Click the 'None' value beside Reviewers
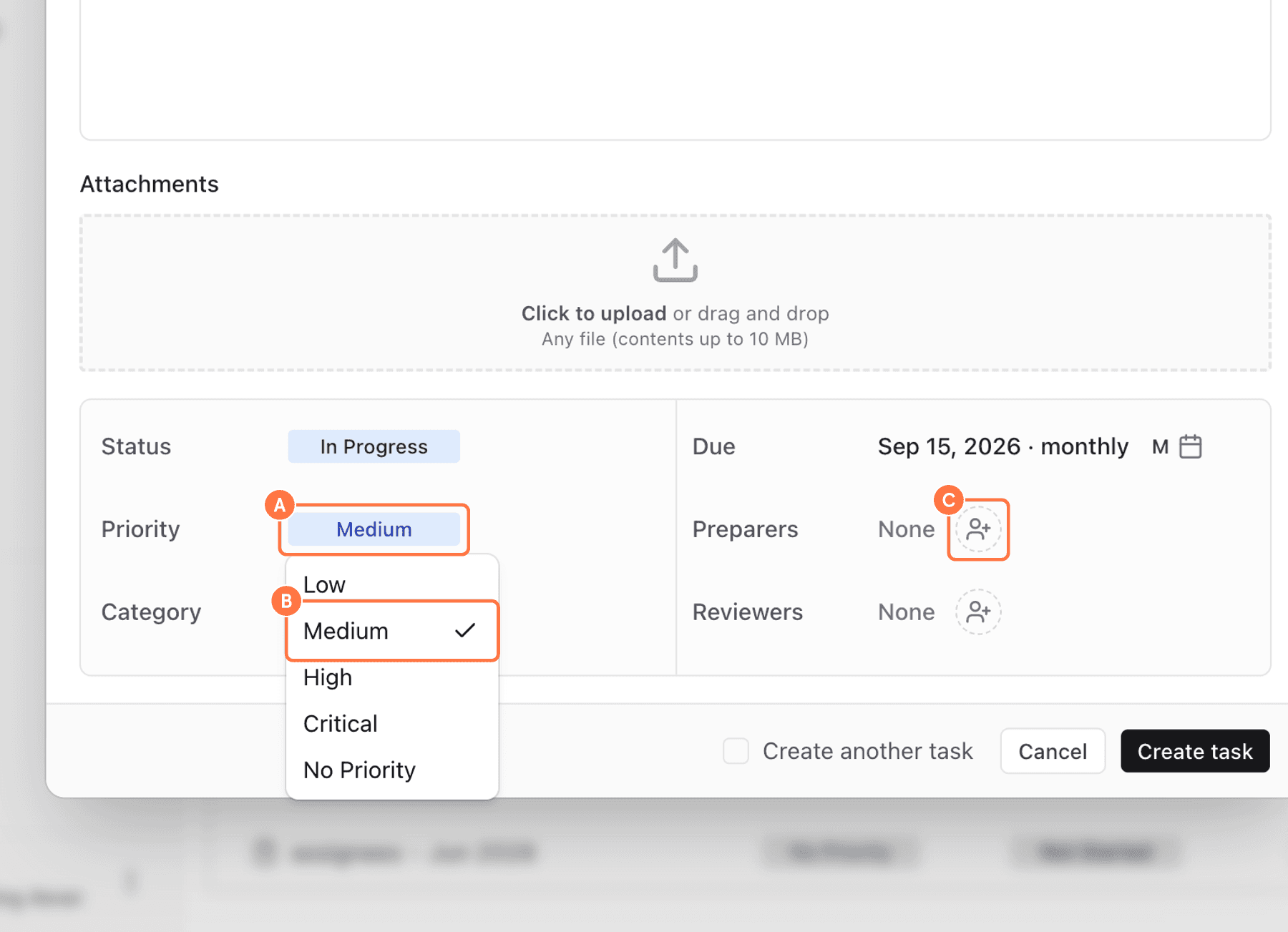 tap(906, 612)
